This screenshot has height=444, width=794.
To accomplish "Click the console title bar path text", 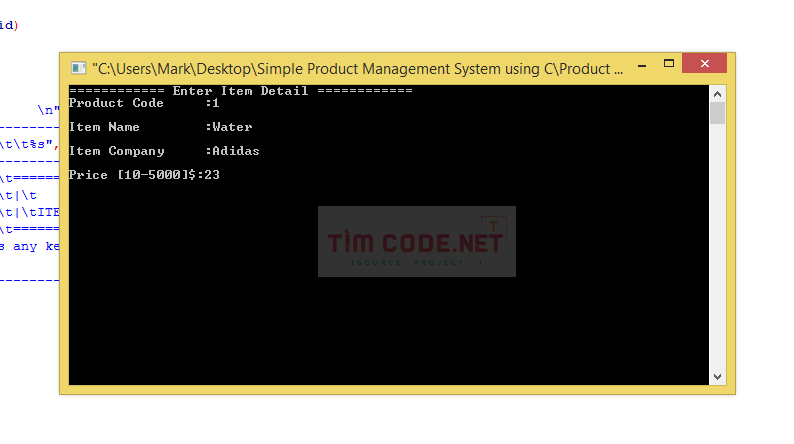I will [x=358, y=69].
